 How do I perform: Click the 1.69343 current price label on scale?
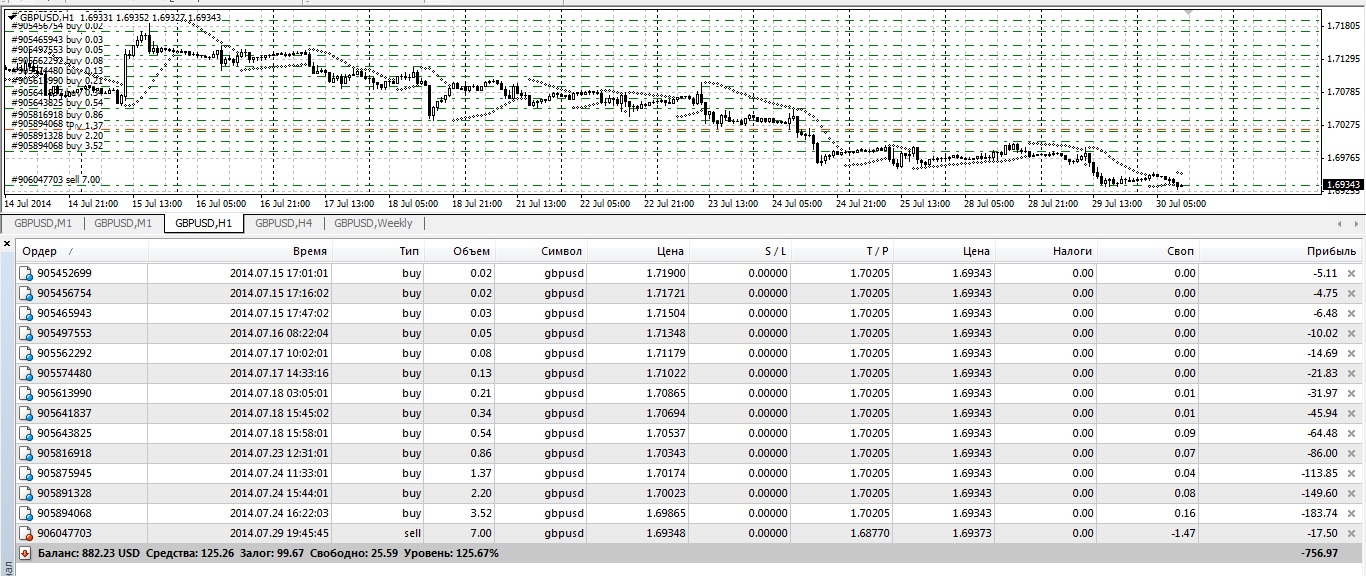pos(1342,185)
